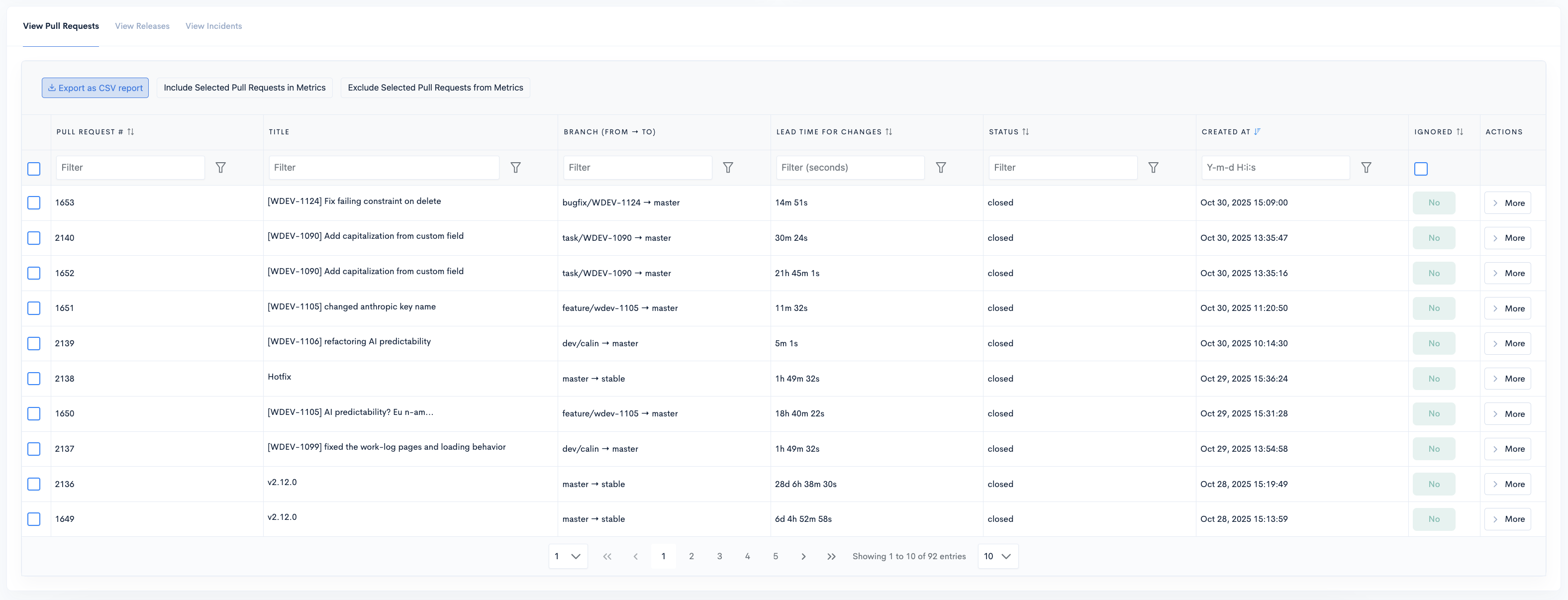The width and height of the screenshot is (1568, 600).
Task: Click the Branch column filter funnel icon
Action: coord(727,167)
